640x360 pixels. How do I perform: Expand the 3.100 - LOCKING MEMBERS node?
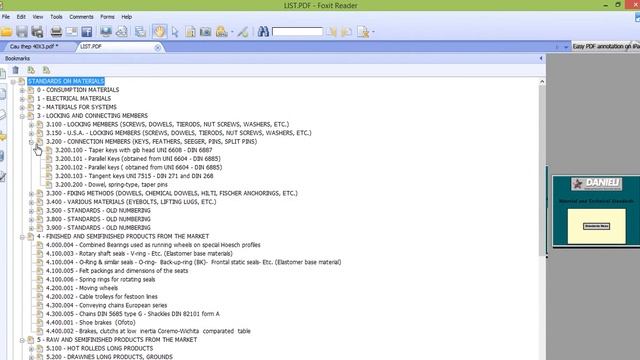tap(31, 124)
